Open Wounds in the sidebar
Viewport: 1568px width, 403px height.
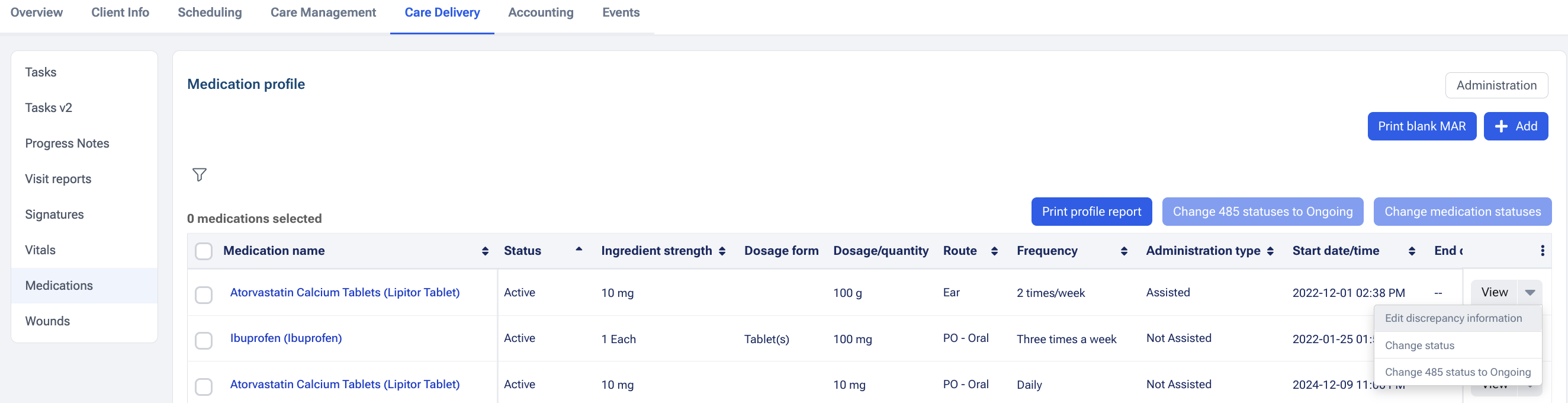coord(47,321)
